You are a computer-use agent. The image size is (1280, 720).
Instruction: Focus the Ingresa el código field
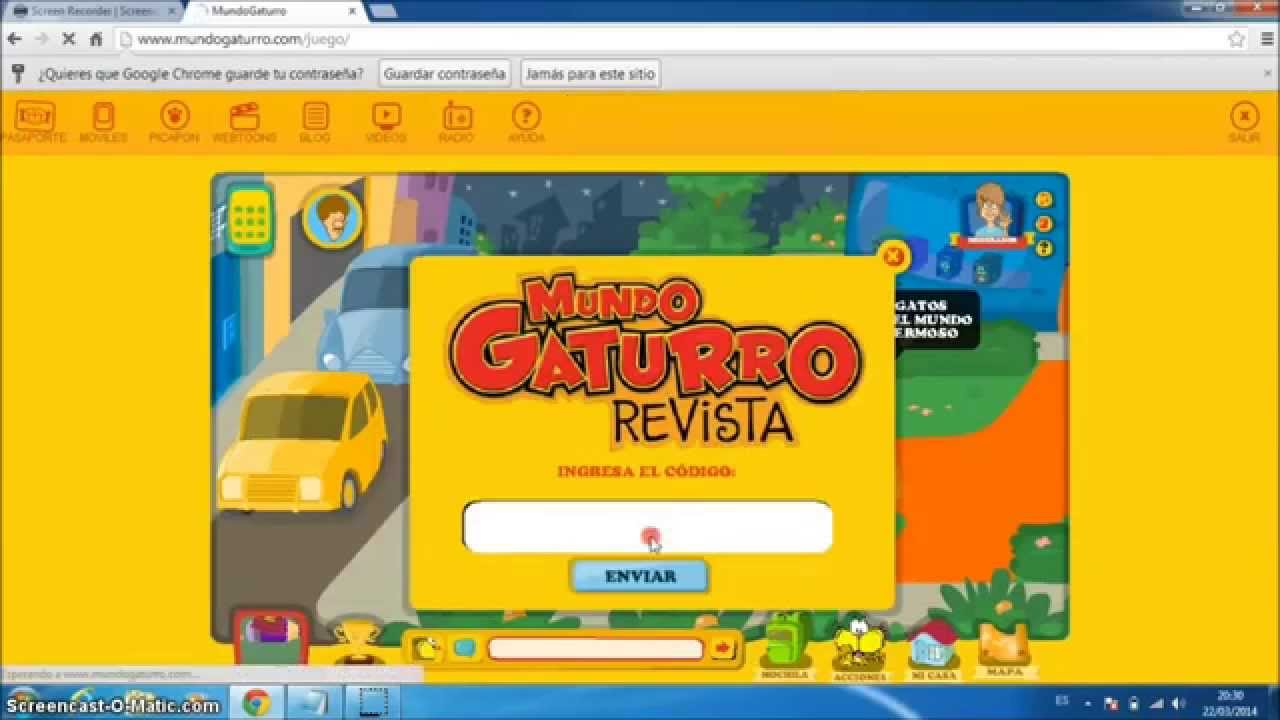(647, 527)
